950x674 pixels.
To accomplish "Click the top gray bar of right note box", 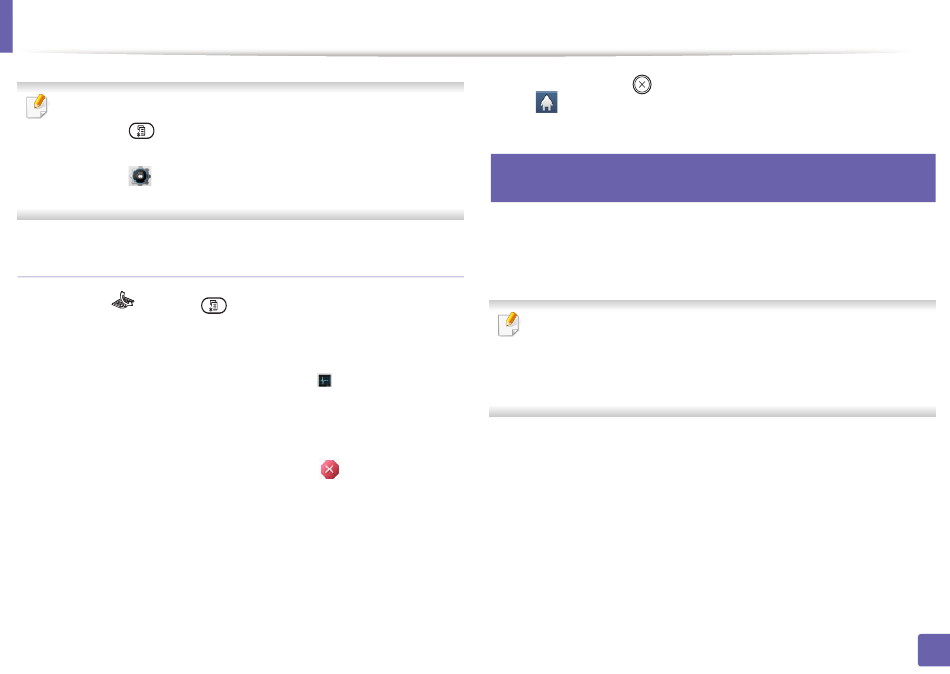I will [x=712, y=305].
